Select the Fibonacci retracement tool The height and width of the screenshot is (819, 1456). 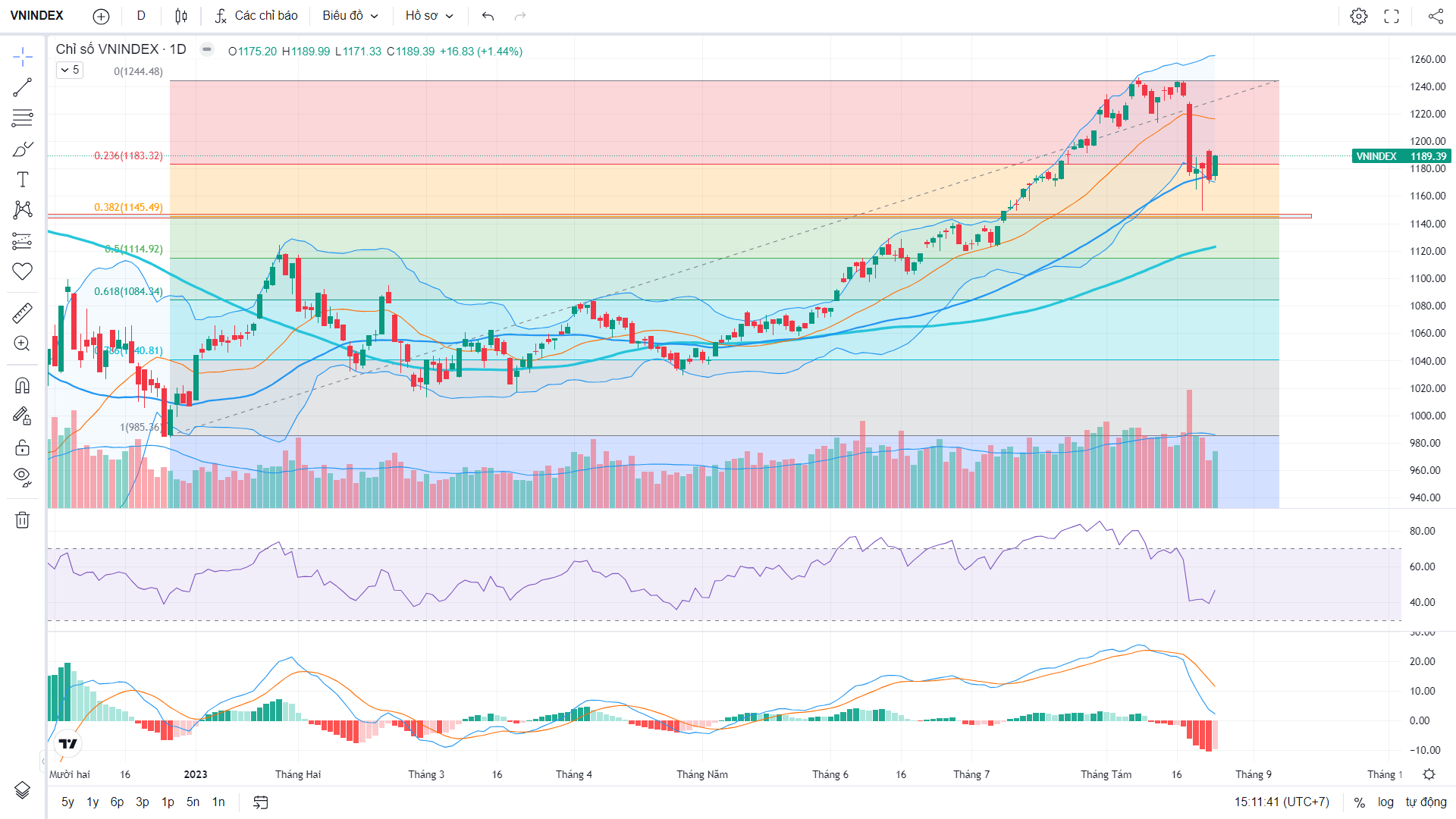point(22,118)
